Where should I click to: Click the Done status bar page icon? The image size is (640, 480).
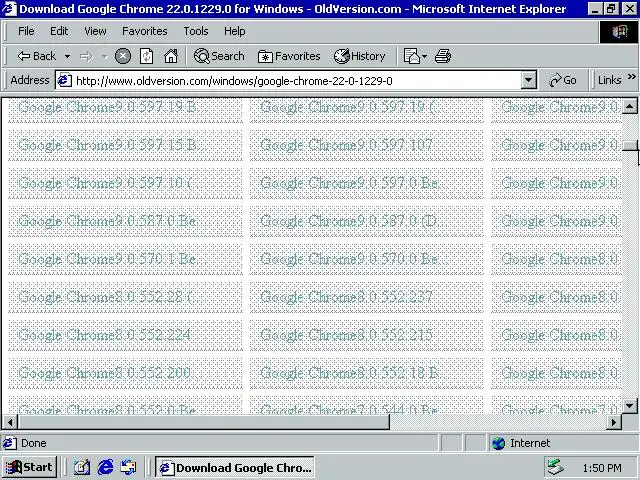coord(10,443)
